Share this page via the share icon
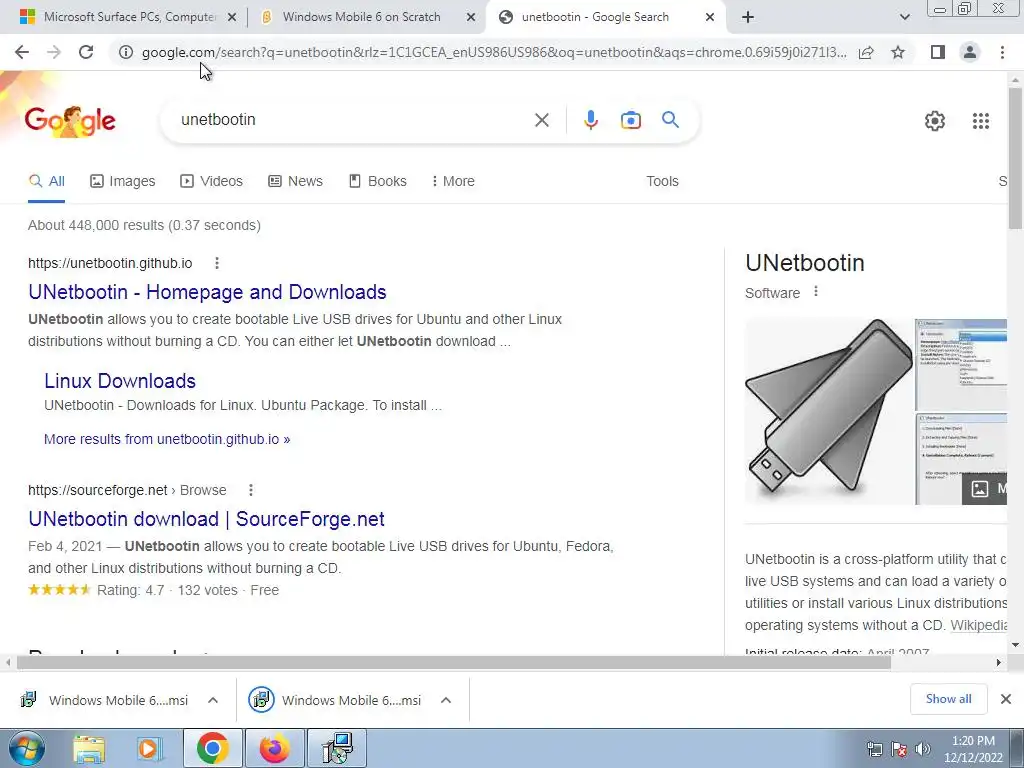This screenshot has height=768, width=1024. [866, 52]
